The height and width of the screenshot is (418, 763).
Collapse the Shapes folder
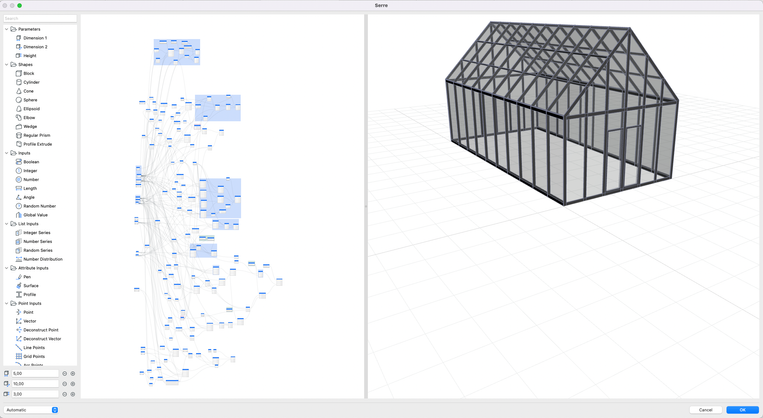(6, 64)
